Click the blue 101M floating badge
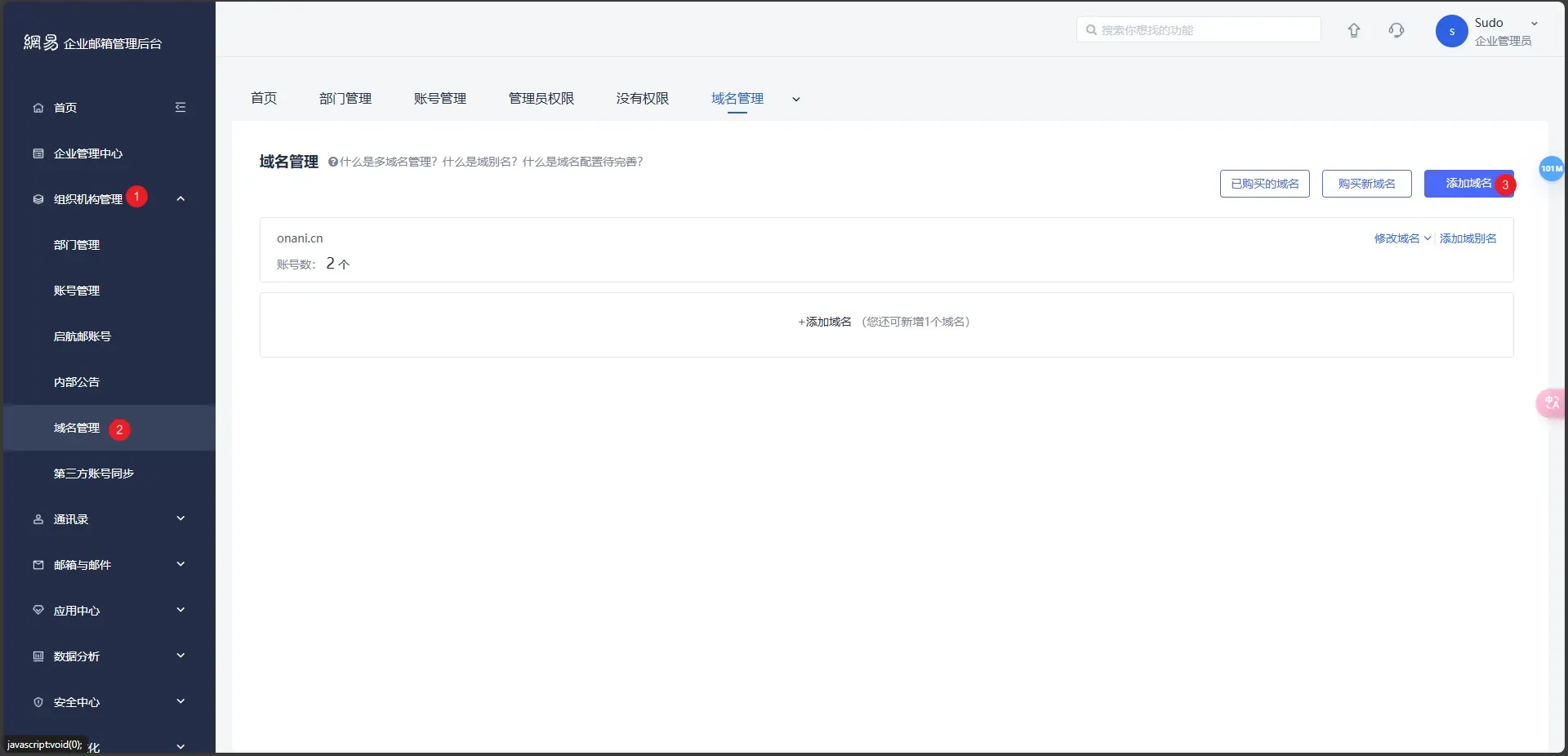The width and height of the screenshot is (1568, 756). click(x=1551, y=169)
